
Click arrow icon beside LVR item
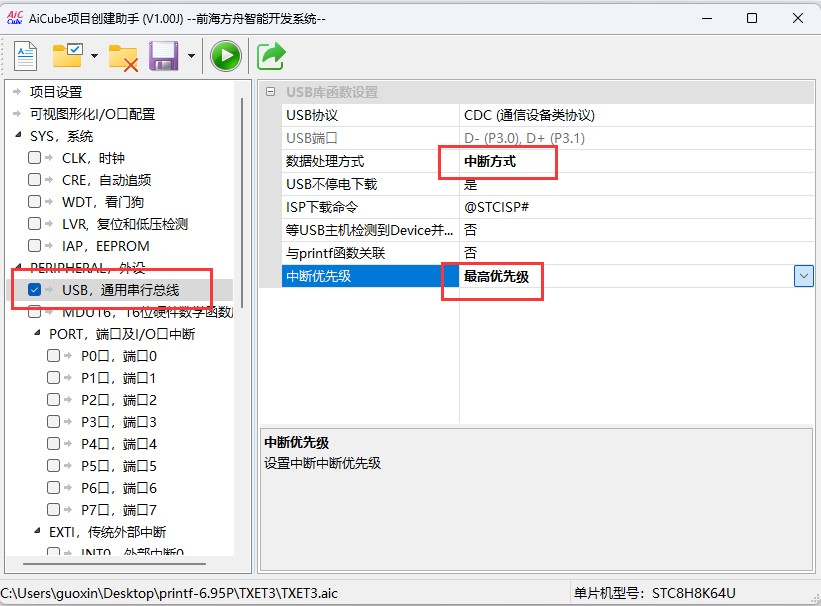[x=49, y=224]
